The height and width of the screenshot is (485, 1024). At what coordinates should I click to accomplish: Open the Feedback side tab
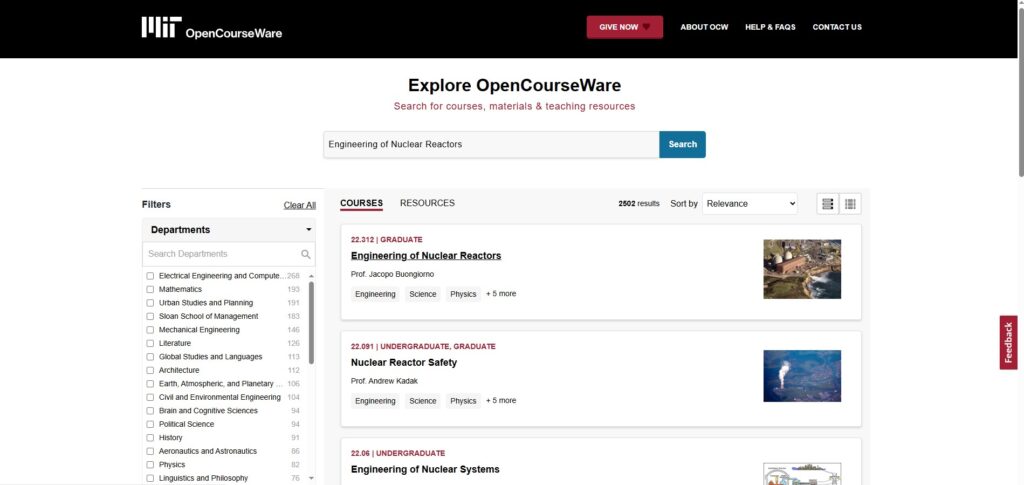click(1008, 343)
